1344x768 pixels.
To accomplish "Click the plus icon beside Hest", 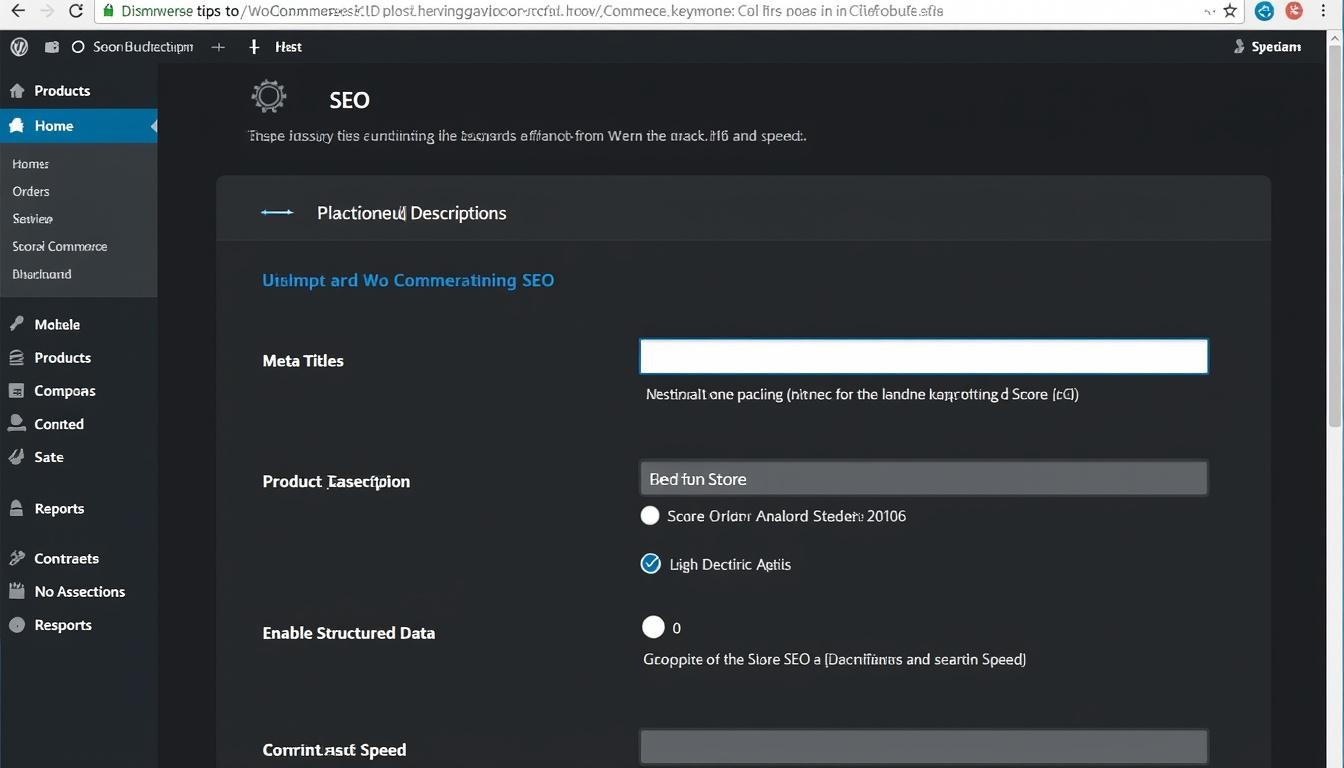I will (254, 47).
